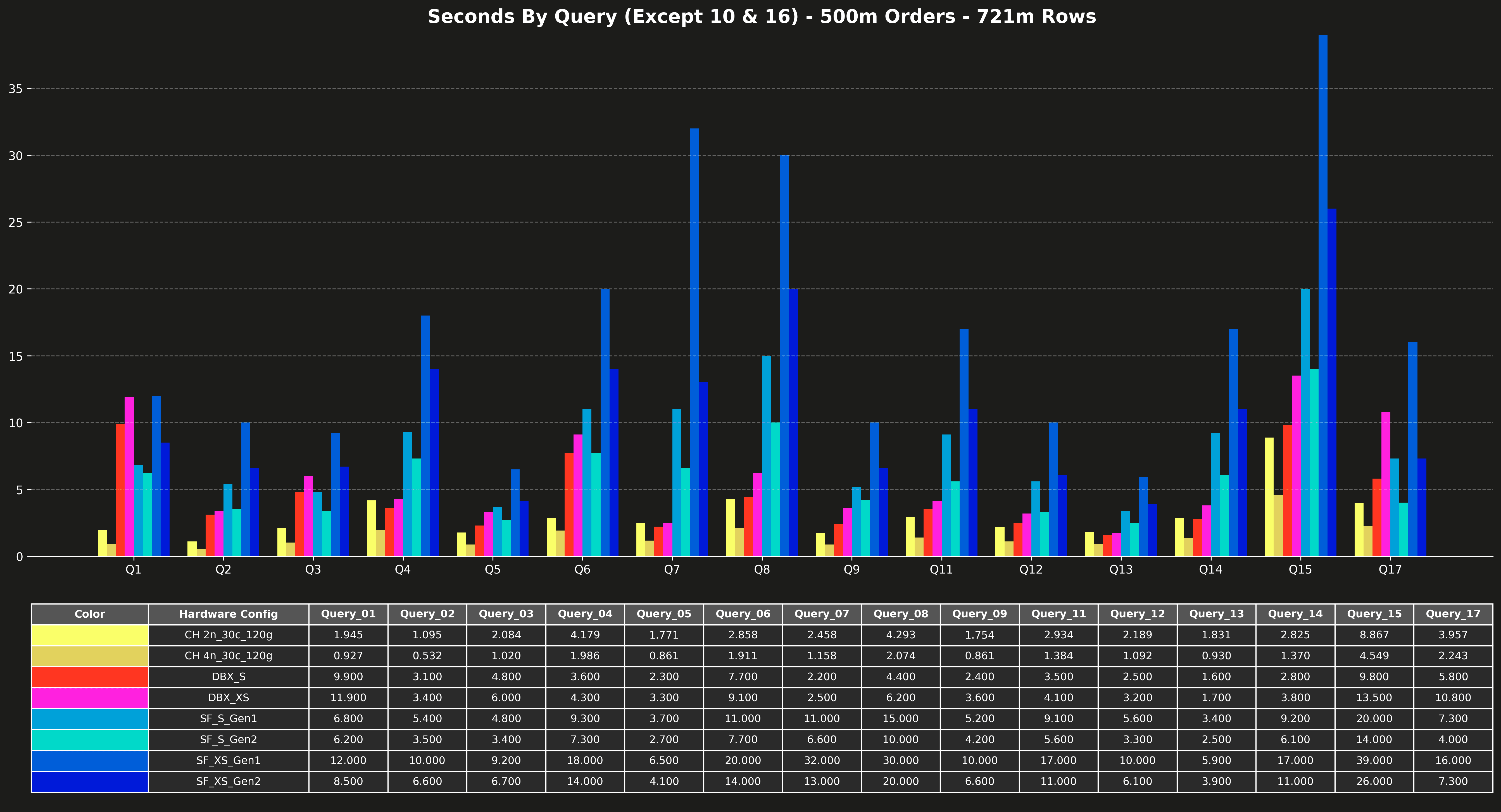Click the Query_15 column header

pyautogui.click(x=1374, y=614)
